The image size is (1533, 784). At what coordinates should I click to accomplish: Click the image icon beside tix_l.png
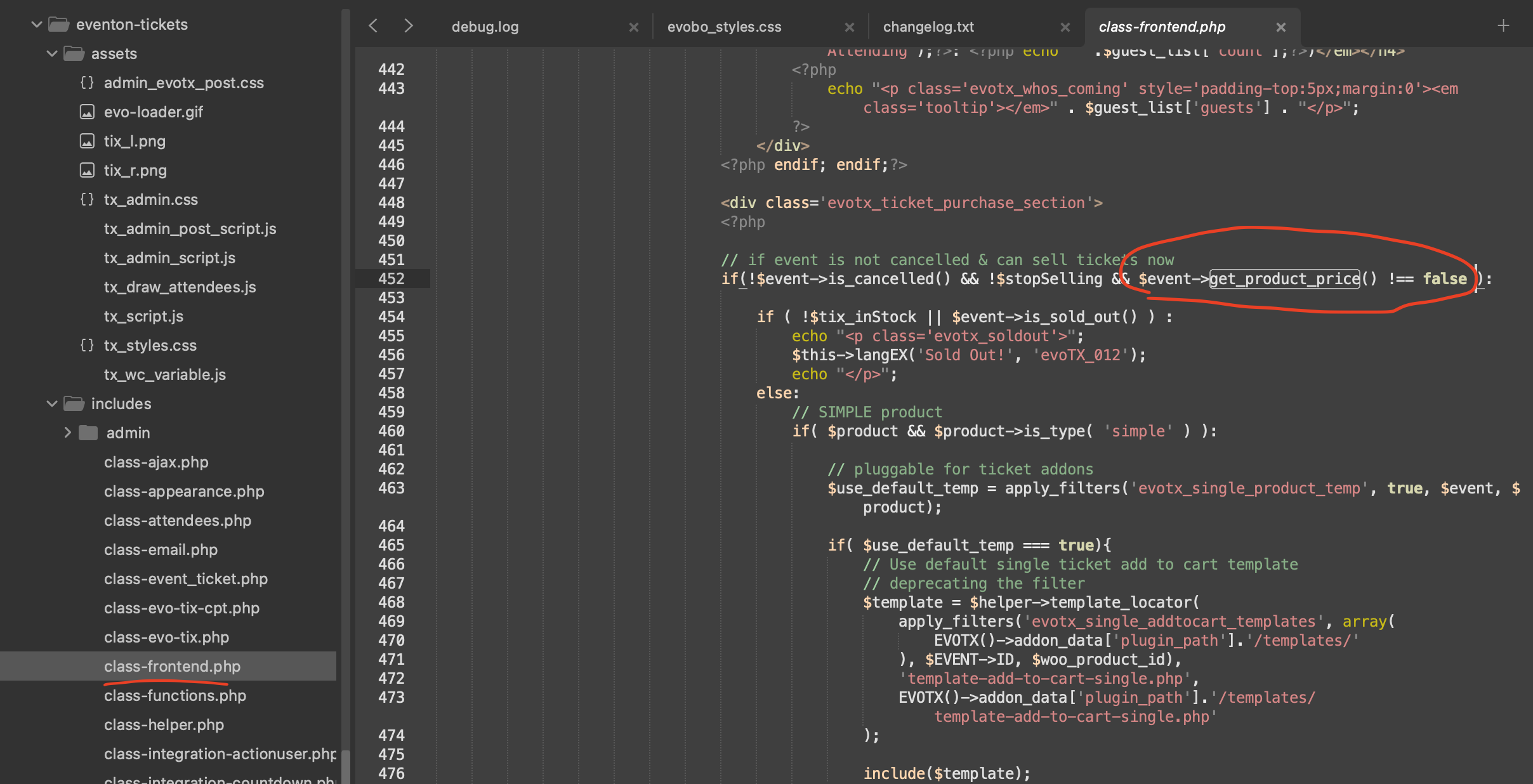click(87, 141)
